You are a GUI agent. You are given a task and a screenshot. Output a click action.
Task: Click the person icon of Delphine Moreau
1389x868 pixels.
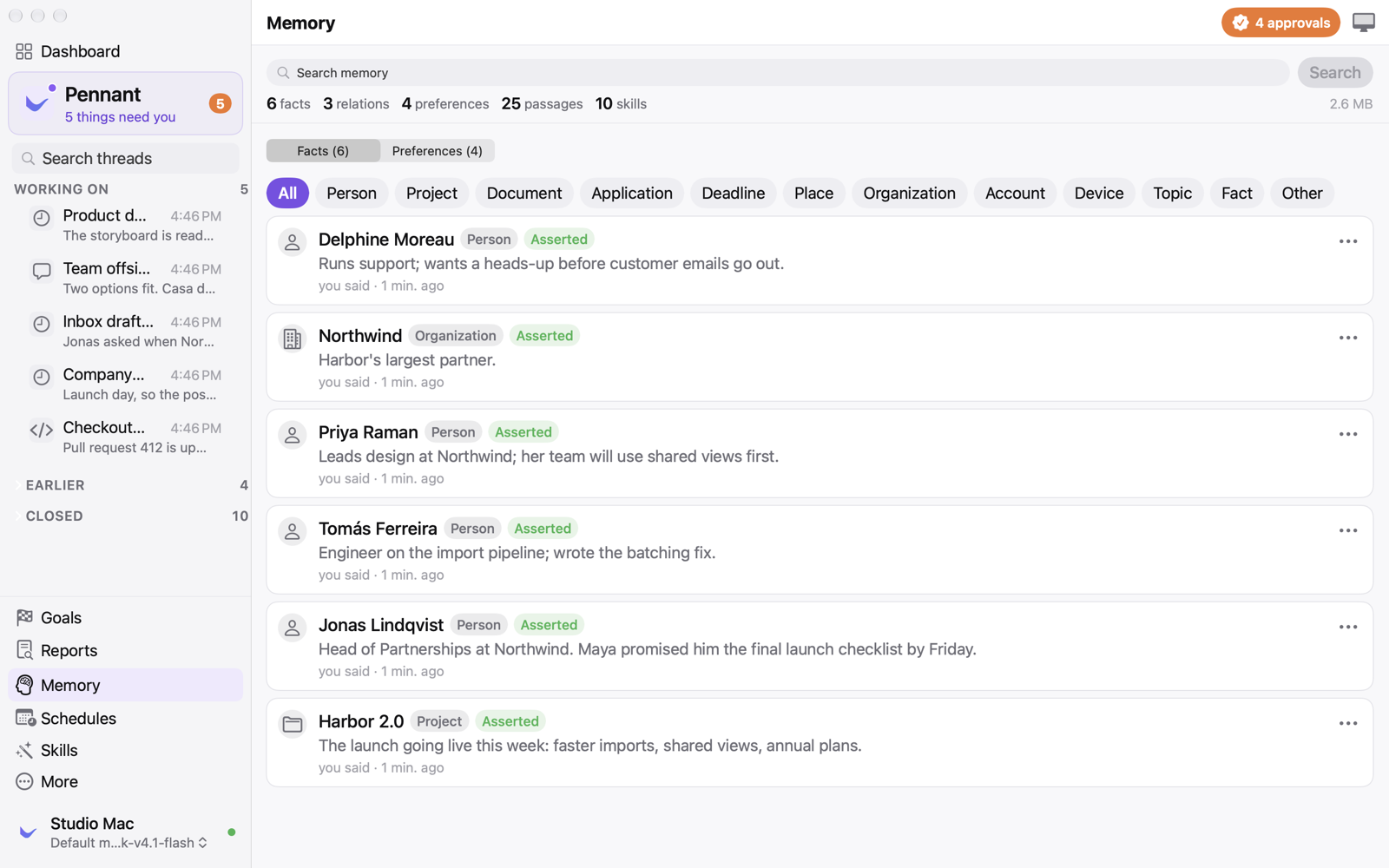click(293, 242)
